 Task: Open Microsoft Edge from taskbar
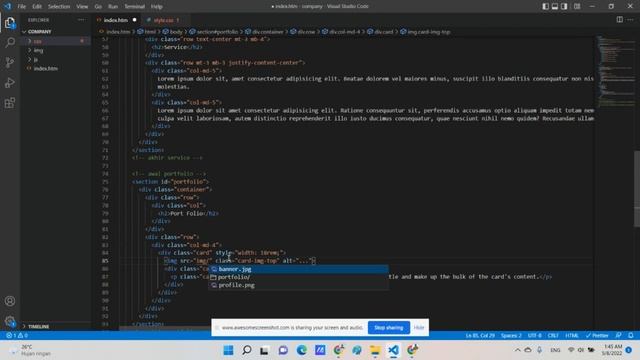pos(302,350)
